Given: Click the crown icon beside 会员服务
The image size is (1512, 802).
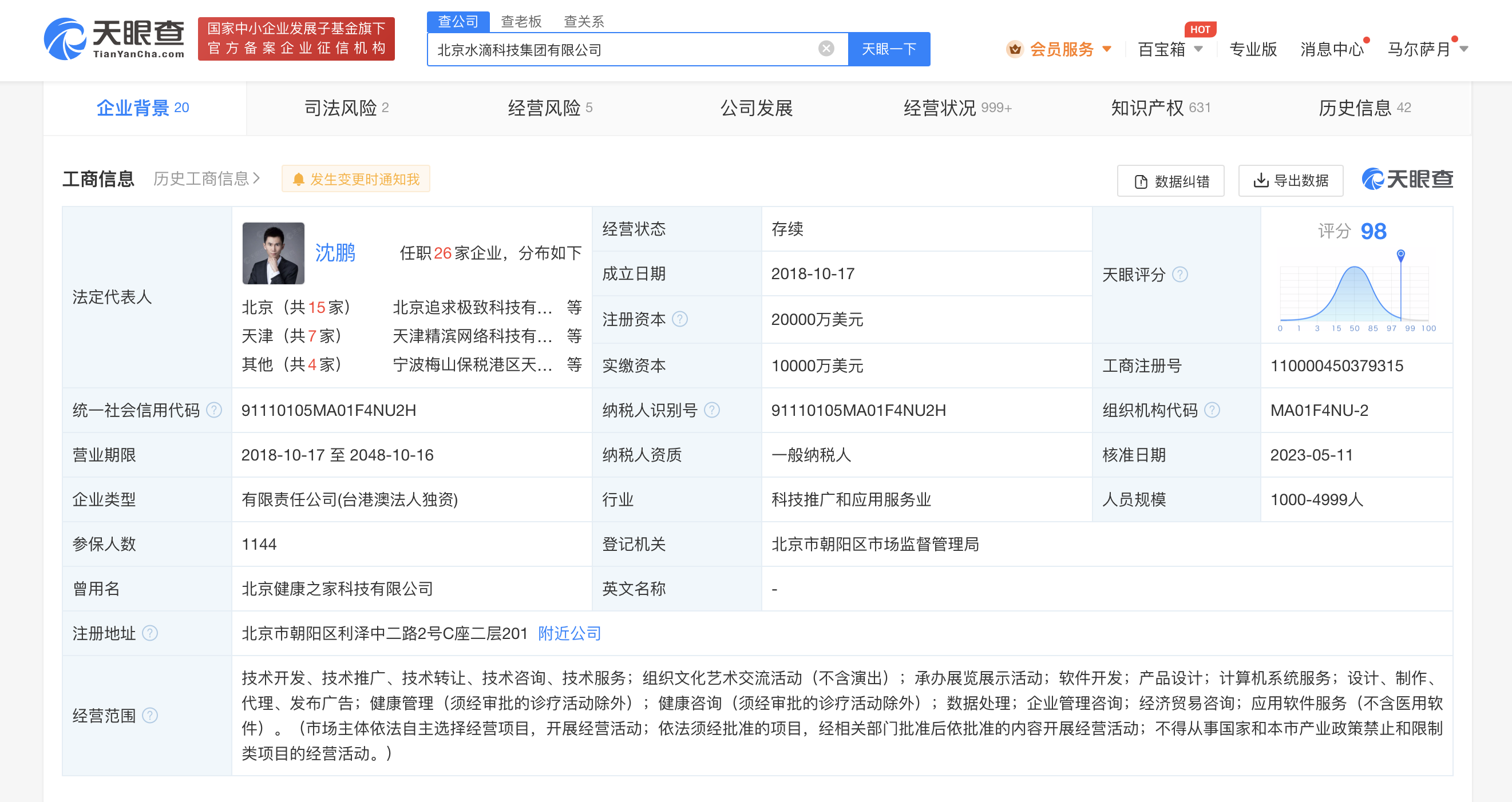Looking at the screenshot, I should pyautogui.click(x=1015, y=49).
